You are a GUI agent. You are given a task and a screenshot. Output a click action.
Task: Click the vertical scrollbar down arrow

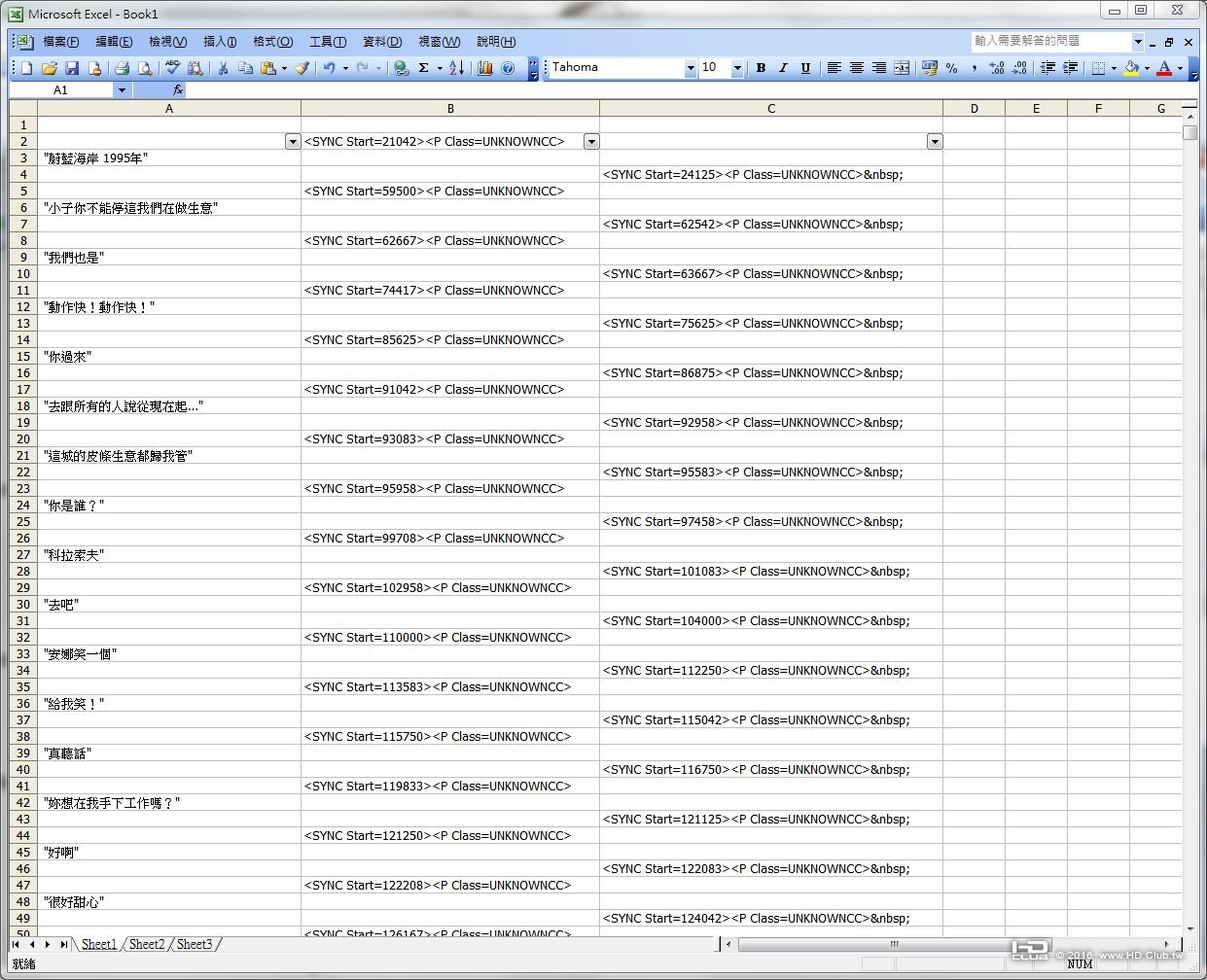(x=1190, y=929)
